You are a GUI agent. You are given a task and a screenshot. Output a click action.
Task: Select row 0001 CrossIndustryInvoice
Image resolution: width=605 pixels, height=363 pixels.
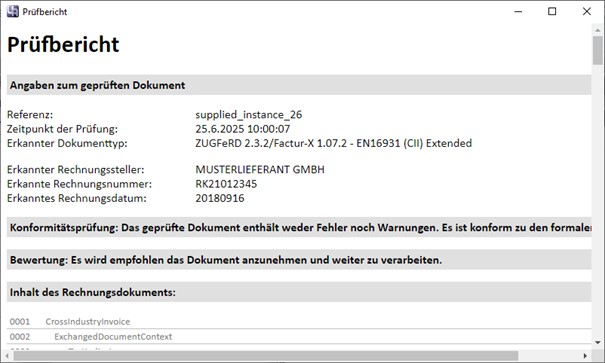[x=299, y=321]
